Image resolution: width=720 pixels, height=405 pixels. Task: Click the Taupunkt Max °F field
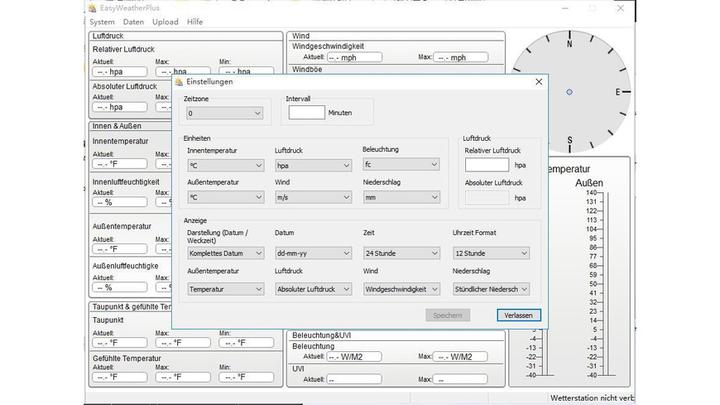(x=183, y=343)
